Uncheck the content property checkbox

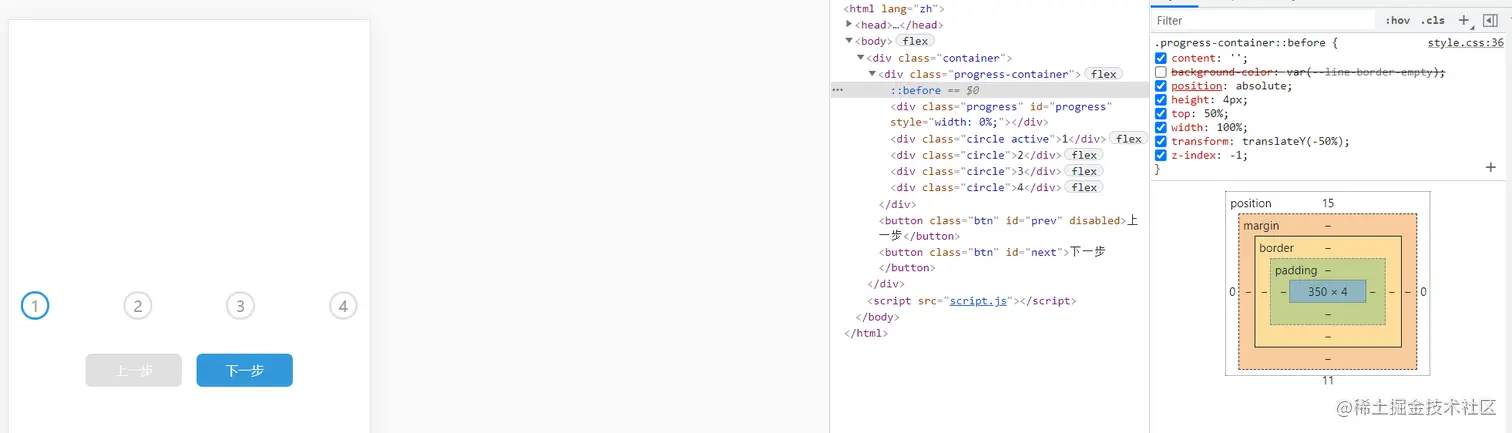(x=1161, y=58)
